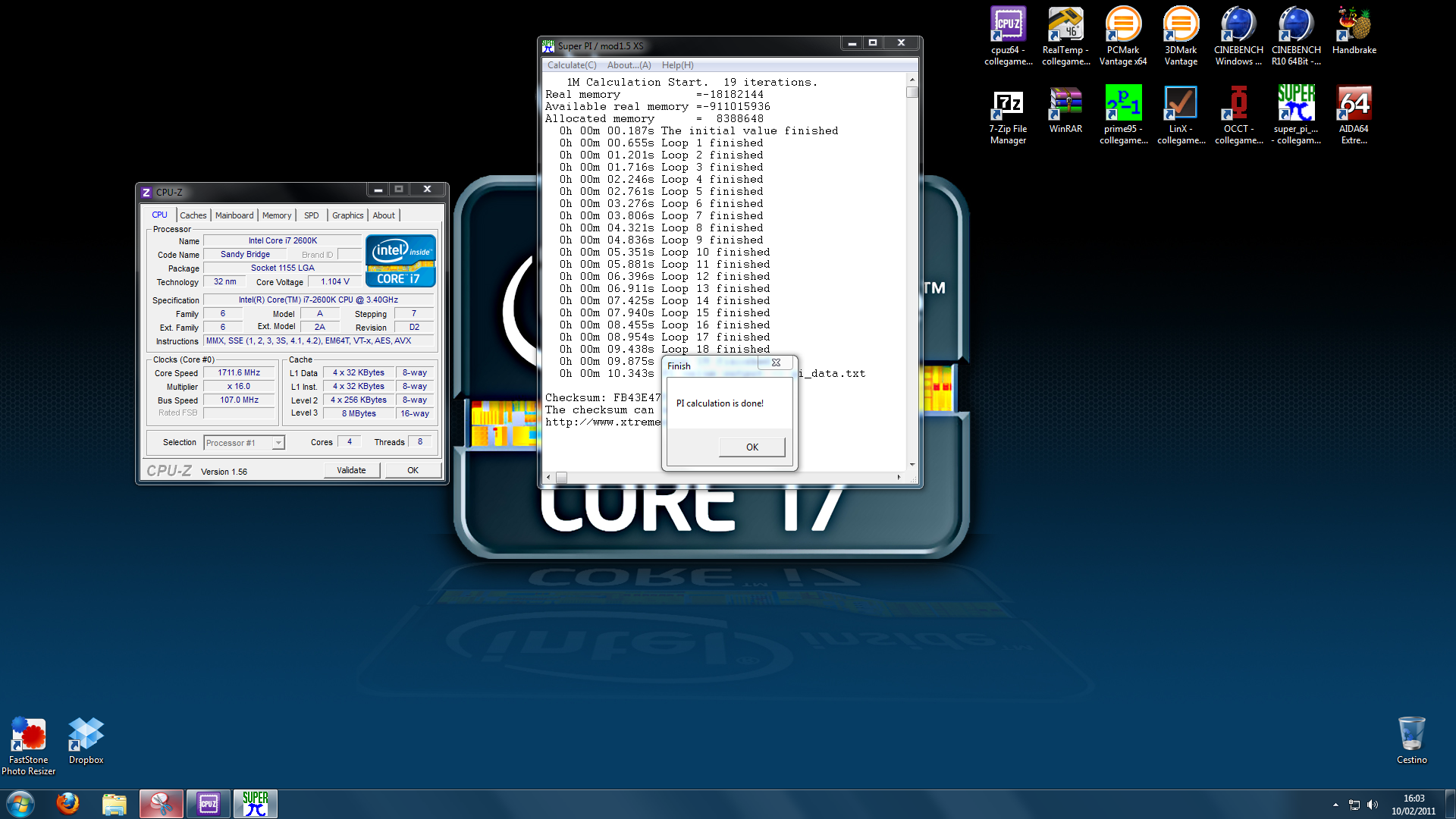Click Firefox icon in taskbar
The width and height of the screenshot is (1456, 819).
pos(67,804)
